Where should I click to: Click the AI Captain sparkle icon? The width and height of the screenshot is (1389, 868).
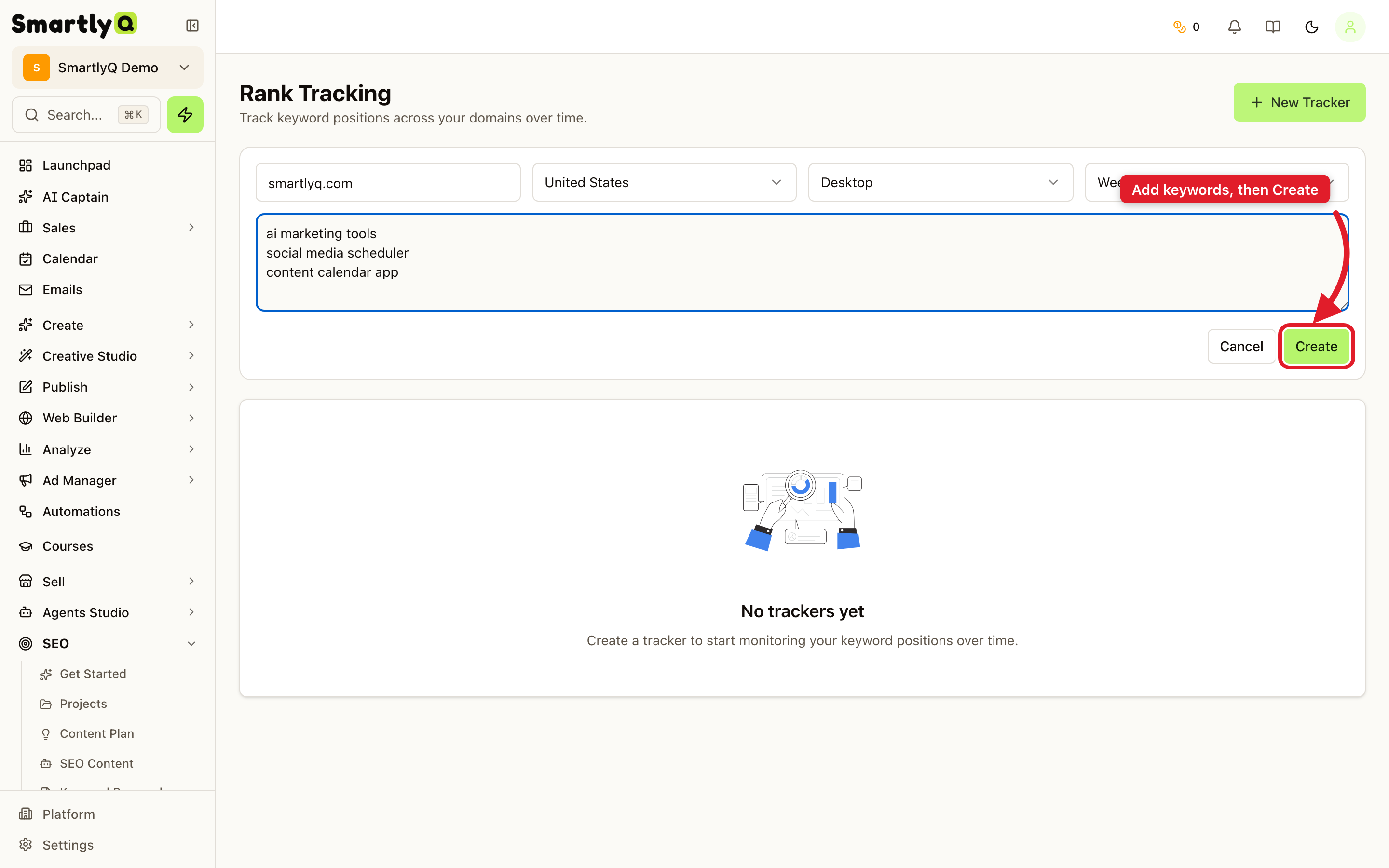[25, 197]
